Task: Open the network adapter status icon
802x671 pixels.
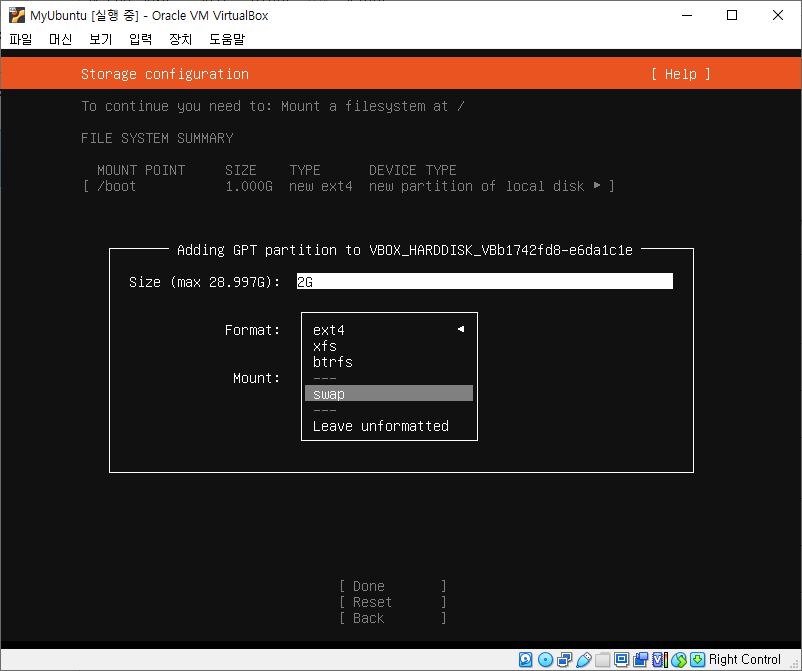Action: point(565,659)
